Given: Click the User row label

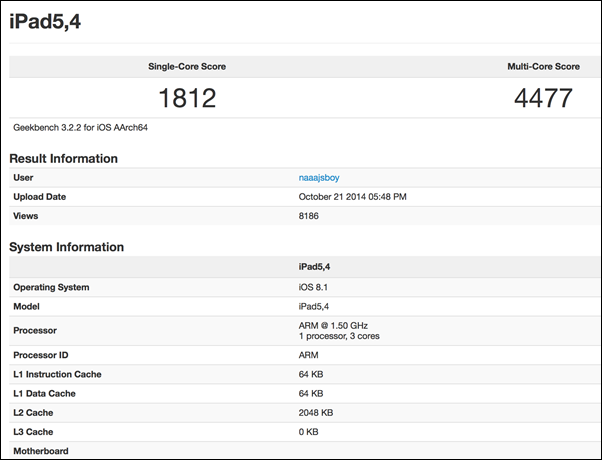Looking at the screenshot, I should (x=23, y=178).
